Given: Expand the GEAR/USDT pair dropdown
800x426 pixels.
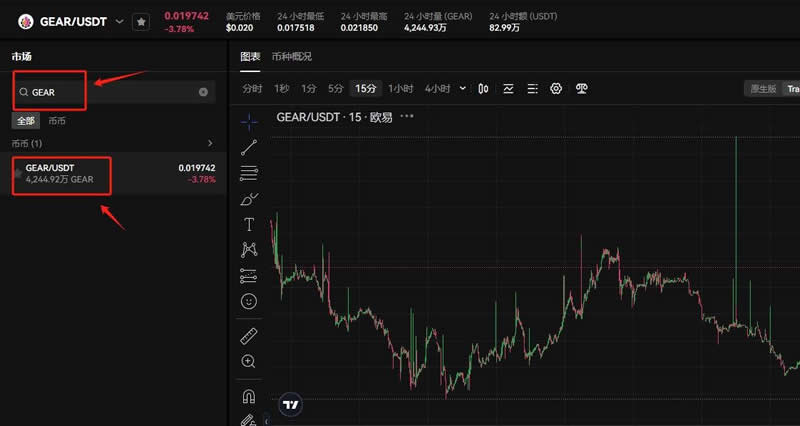Looking at the screenshot, I should click(x=120, y=21).
